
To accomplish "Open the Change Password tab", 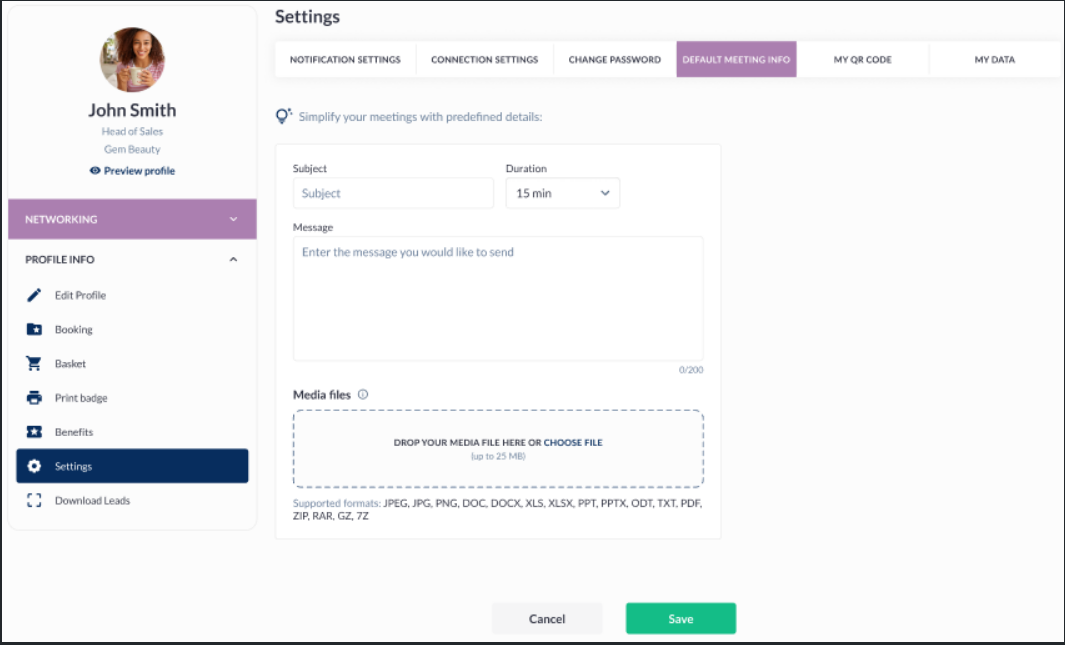I will pos(614,60).
